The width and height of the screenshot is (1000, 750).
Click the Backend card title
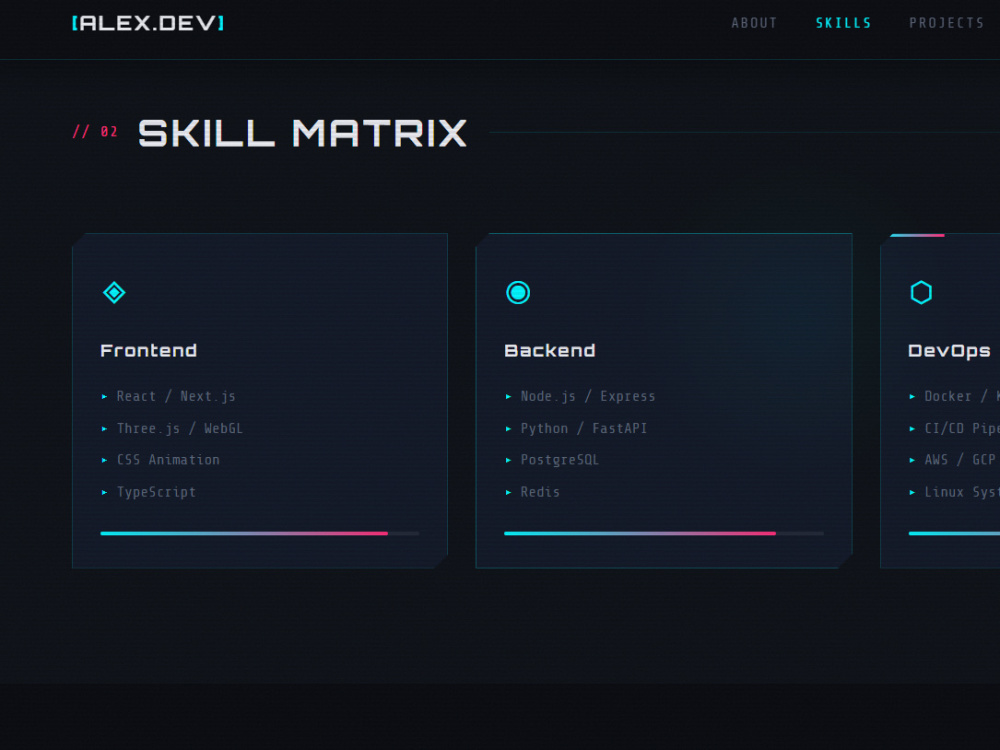click(x=550, y=351)
